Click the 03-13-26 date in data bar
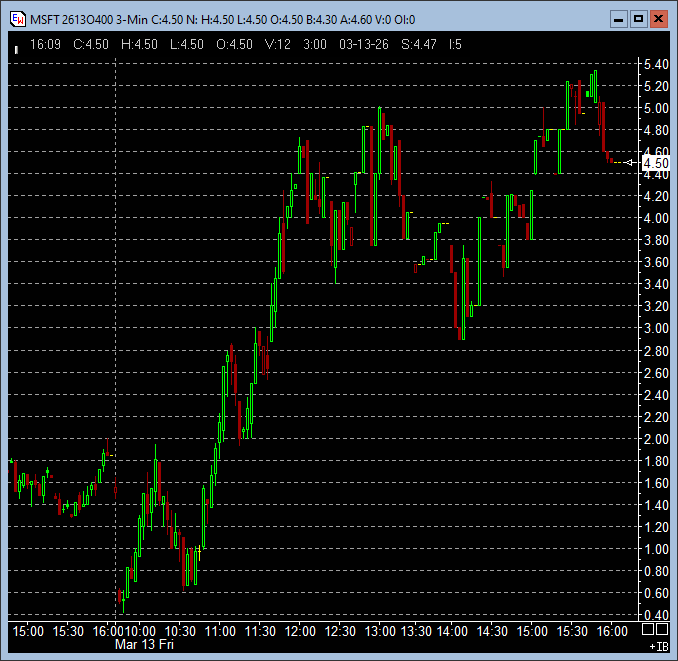The height and width of the screenshot is (661, 678). click(364, 44)
